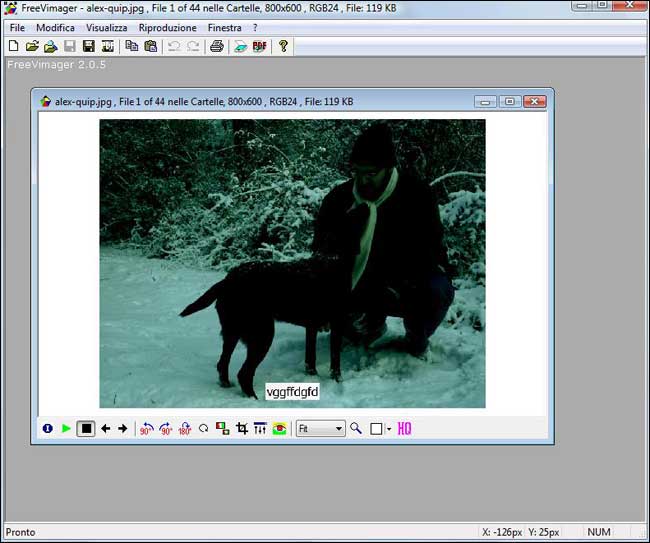The height and width of the screenshot is (543, 650).
Task: Expand the background color dropdown arrow
Action: coord(388,429)
